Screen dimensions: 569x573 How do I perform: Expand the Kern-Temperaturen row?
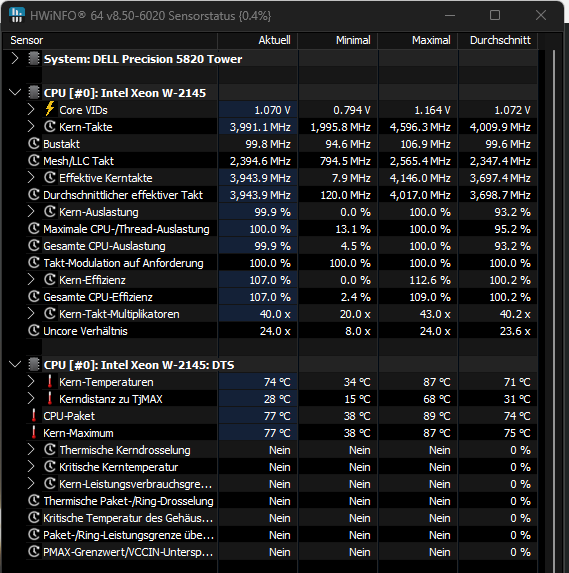pos(31,382)
